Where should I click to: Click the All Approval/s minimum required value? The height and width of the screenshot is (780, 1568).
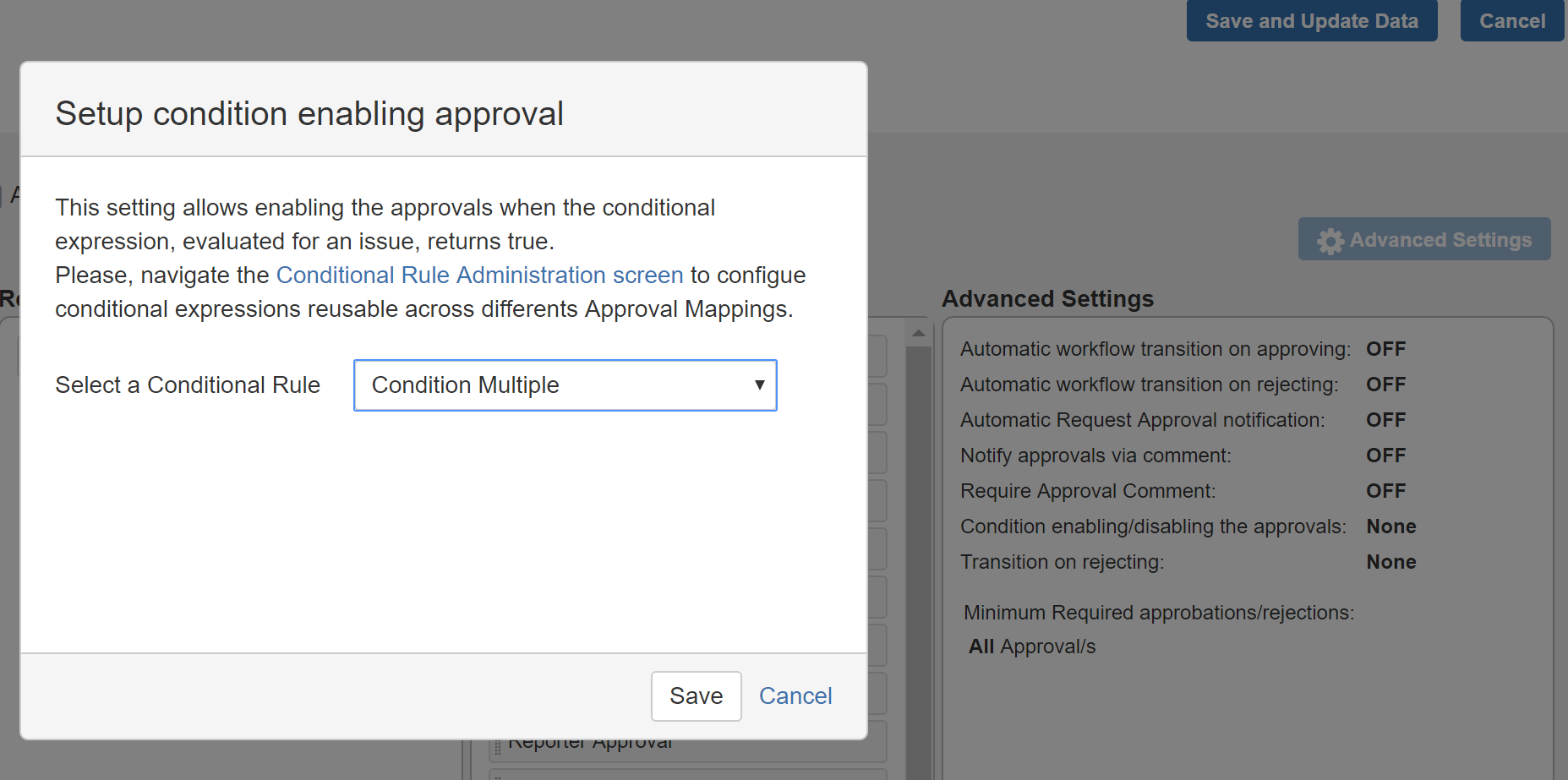pyautogui.click(x=1031, y=646)
